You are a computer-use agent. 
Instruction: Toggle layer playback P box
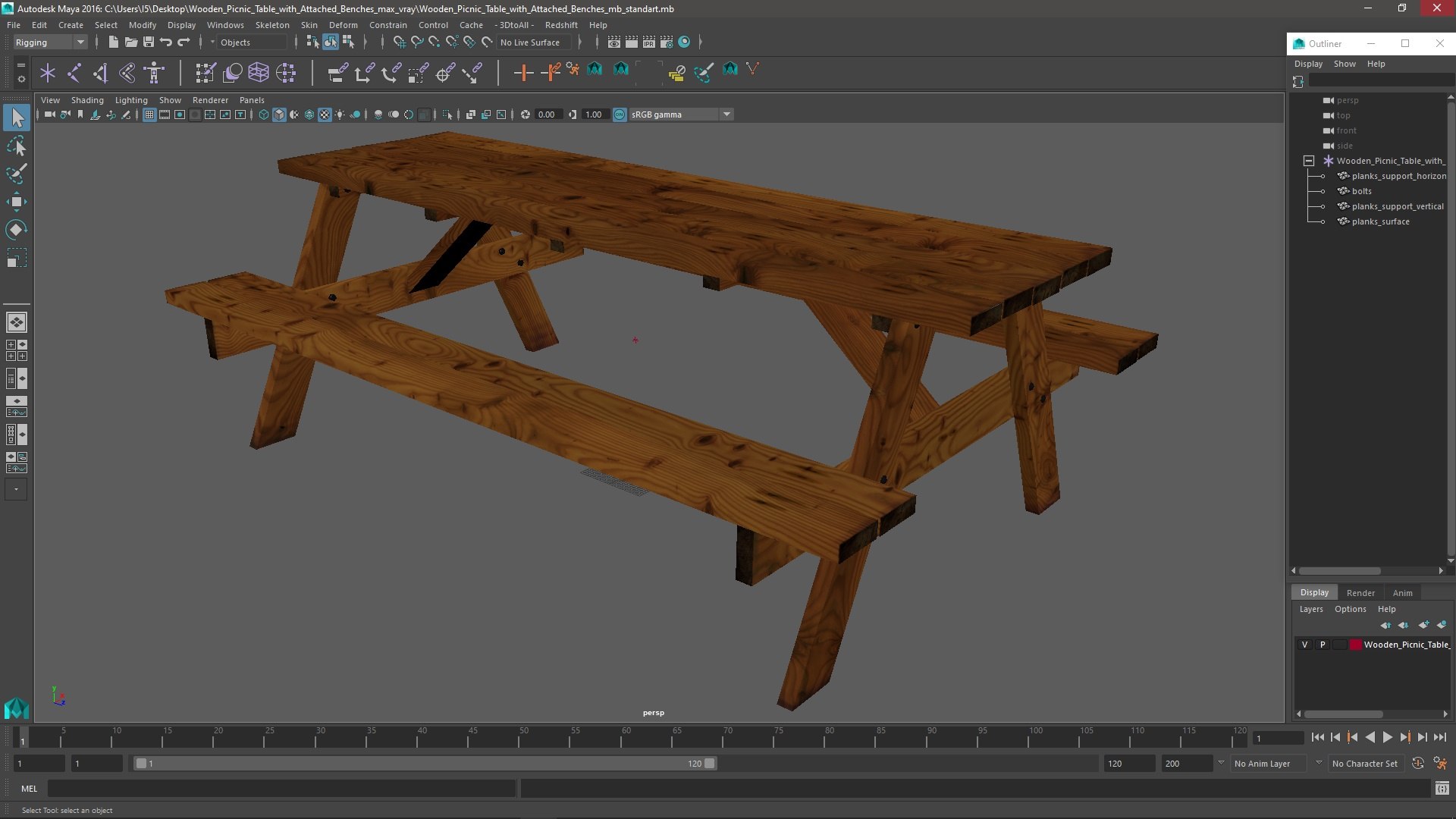pos(1323,645)
